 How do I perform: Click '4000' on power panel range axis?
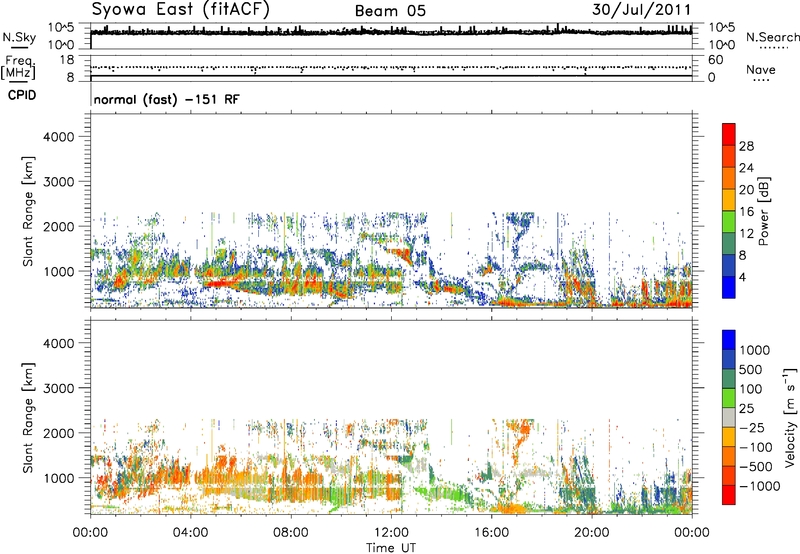59,137
